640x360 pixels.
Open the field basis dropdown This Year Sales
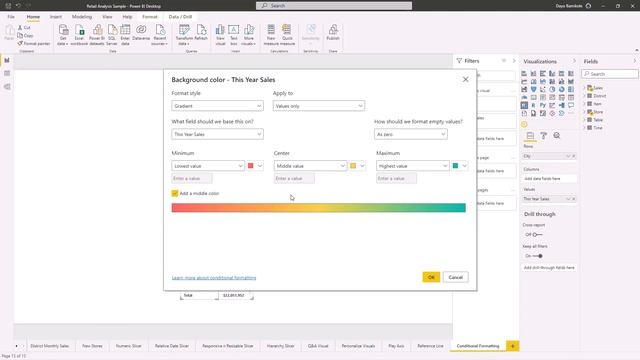pos(217,134)
